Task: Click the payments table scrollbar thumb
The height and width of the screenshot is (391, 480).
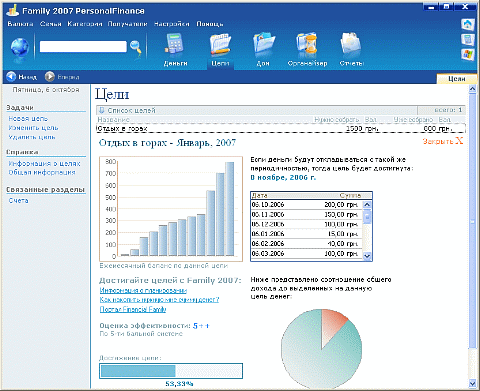Action: click(367, 217)
